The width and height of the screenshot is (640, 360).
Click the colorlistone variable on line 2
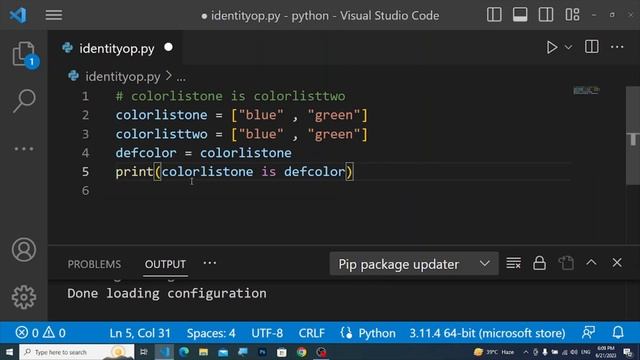coord(161,115)
